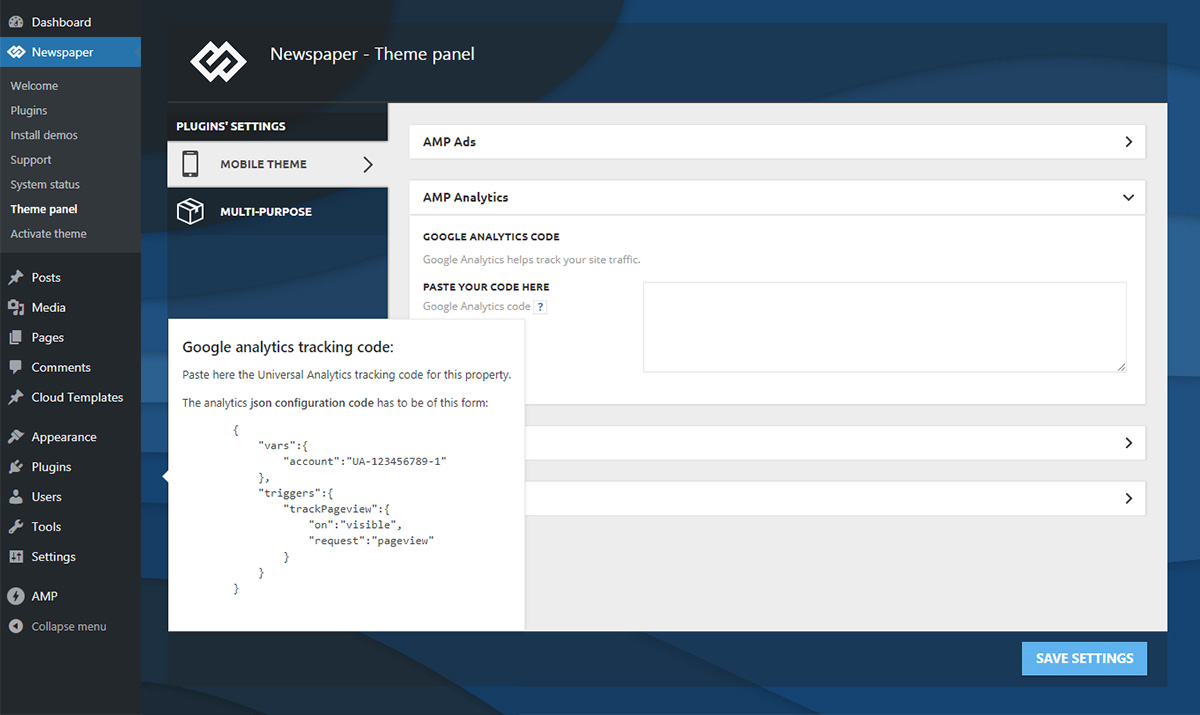Click the Plugins plug icon
The width and height of the screenshot is (1200, 715).
[x=16, y=467]
